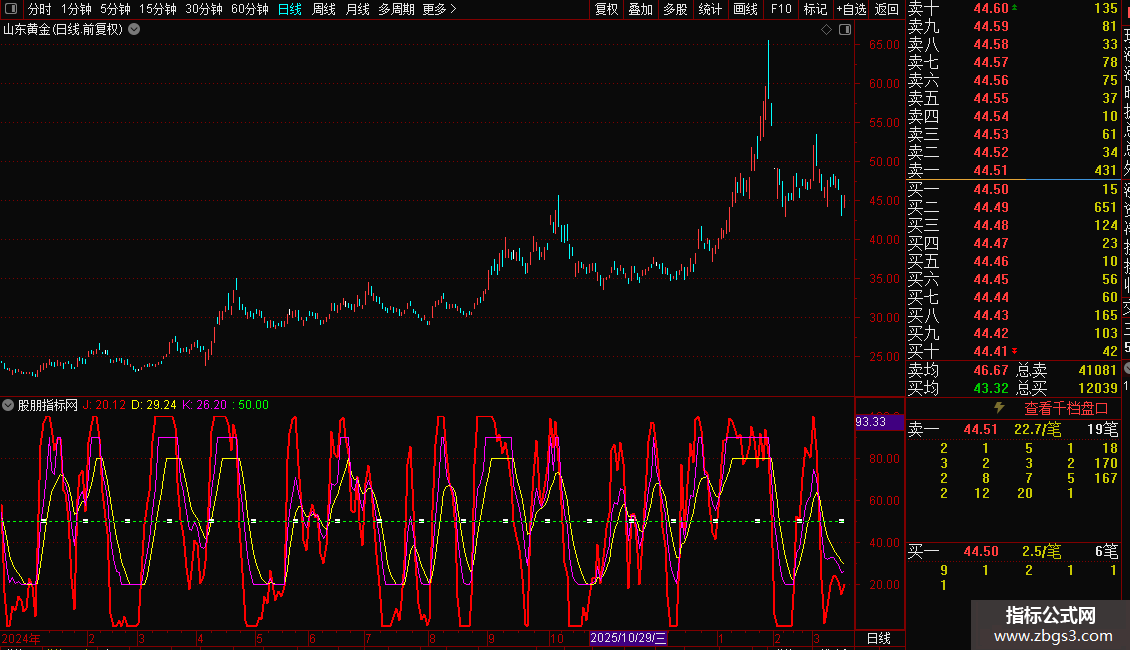This screenshot has height=650, width=1130.
Task: Click the 22.7/笔 average per order
Action: click(1038, 429)
